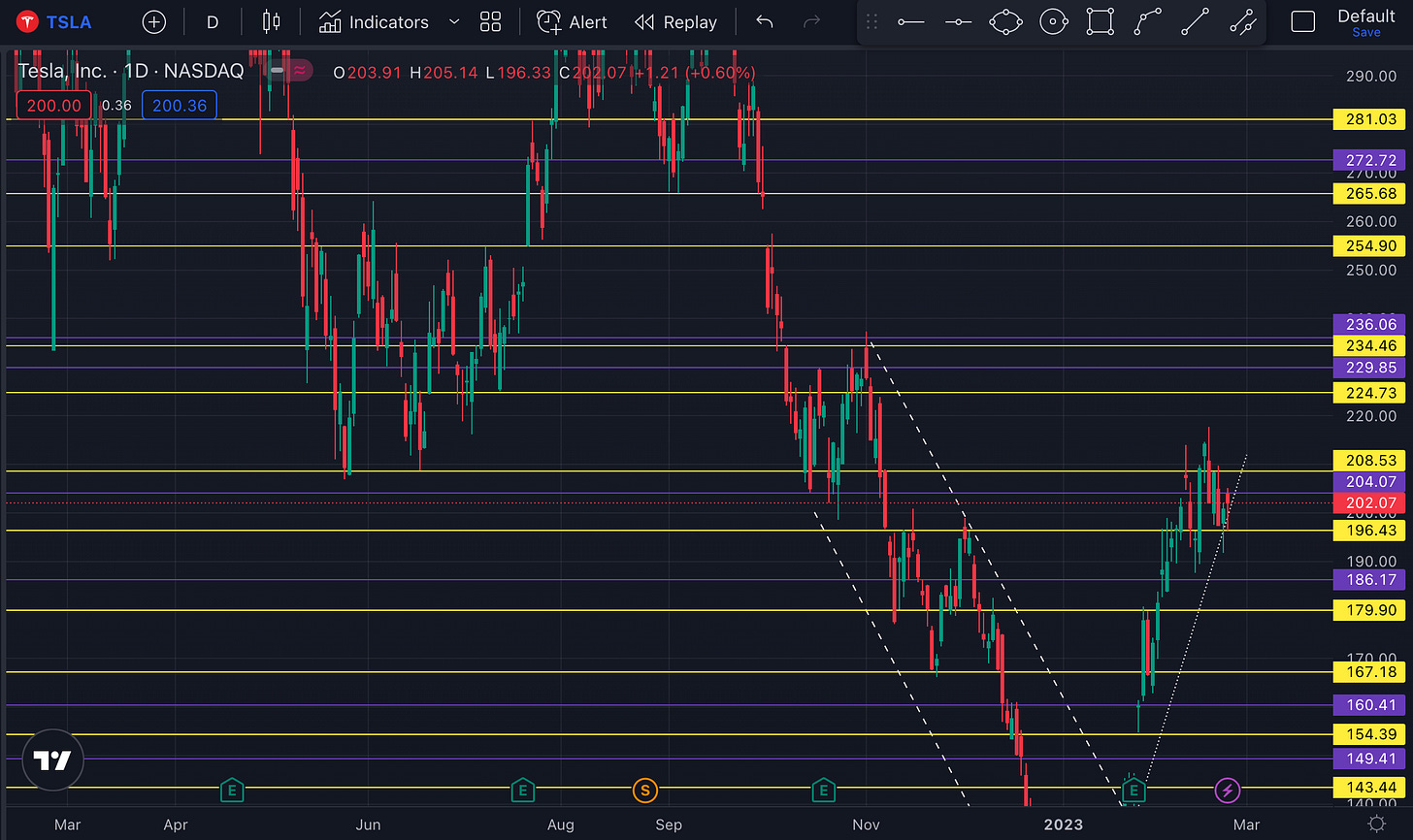Click the Save layout link
This screenshot has height=840, width=1413.
(1365, 32)
